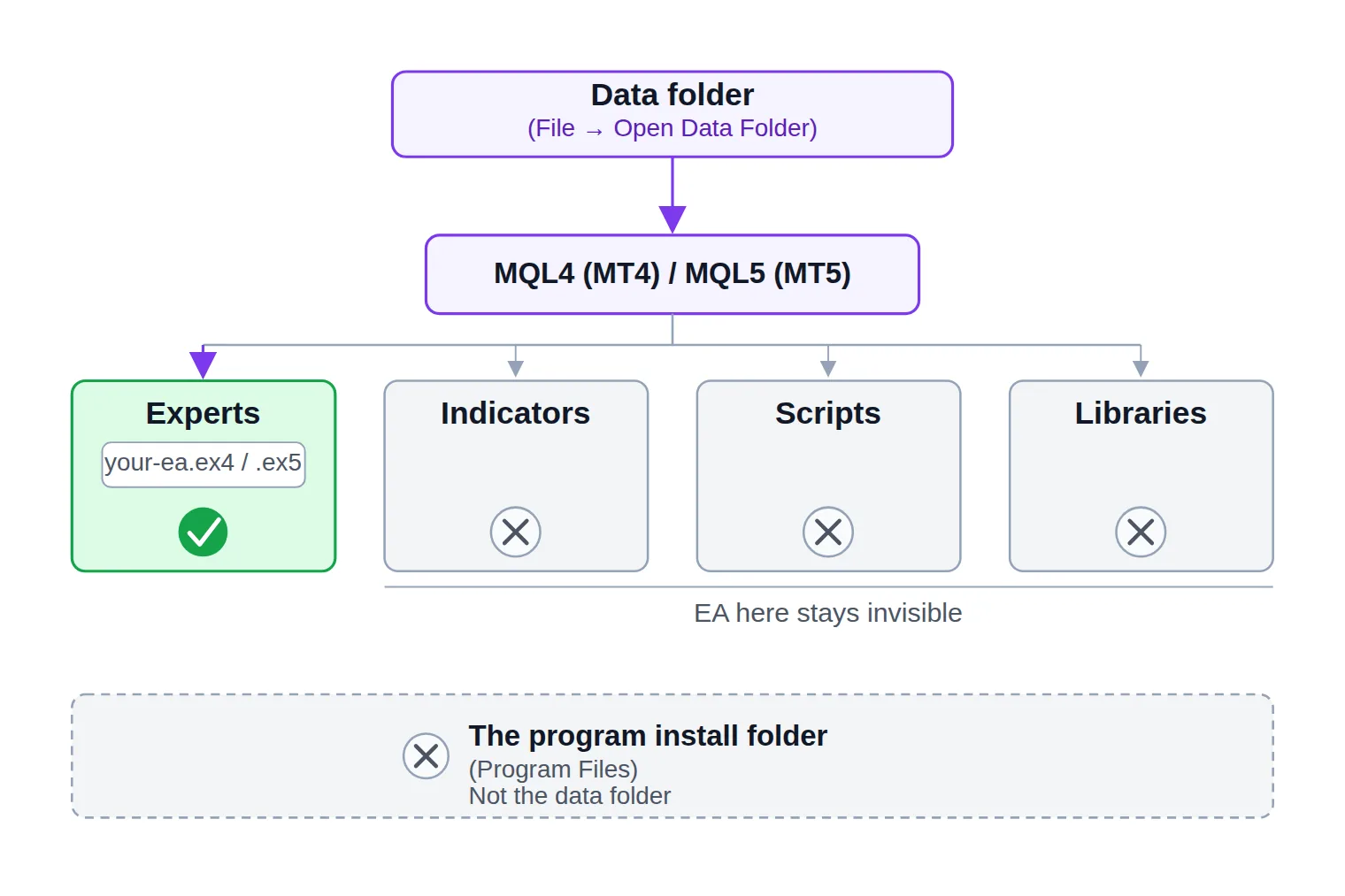Image resolution: width=1345 pixels, height=896 pixels.
Task: Click the X icon under Scripts
Action: (x=828, y=532)
